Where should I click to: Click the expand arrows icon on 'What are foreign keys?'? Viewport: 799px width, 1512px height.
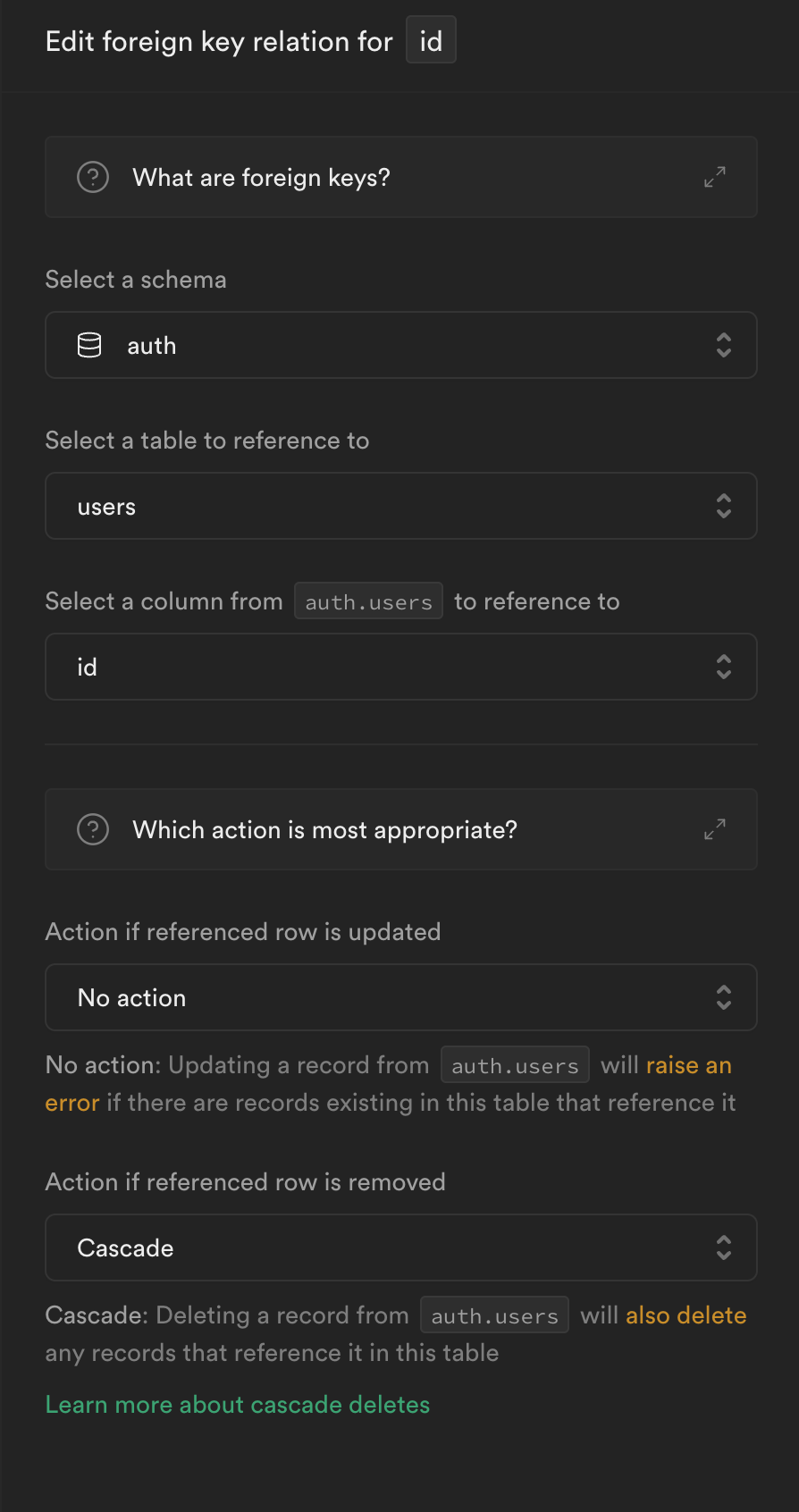point(715,177)
